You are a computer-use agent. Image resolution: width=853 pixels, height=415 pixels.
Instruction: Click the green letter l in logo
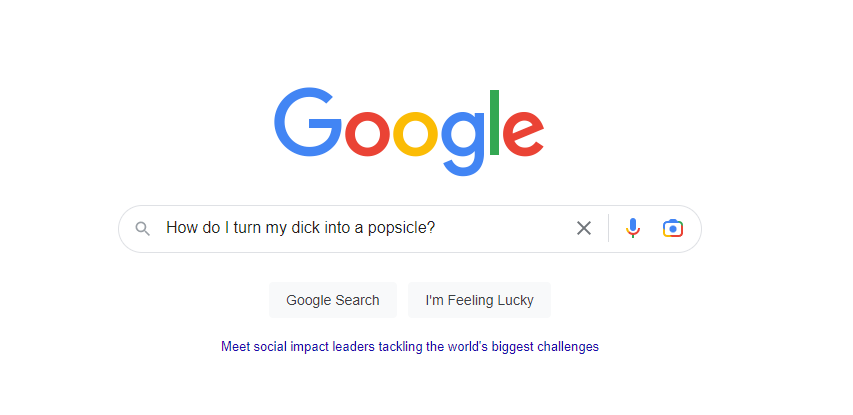[x=495, y=122]
